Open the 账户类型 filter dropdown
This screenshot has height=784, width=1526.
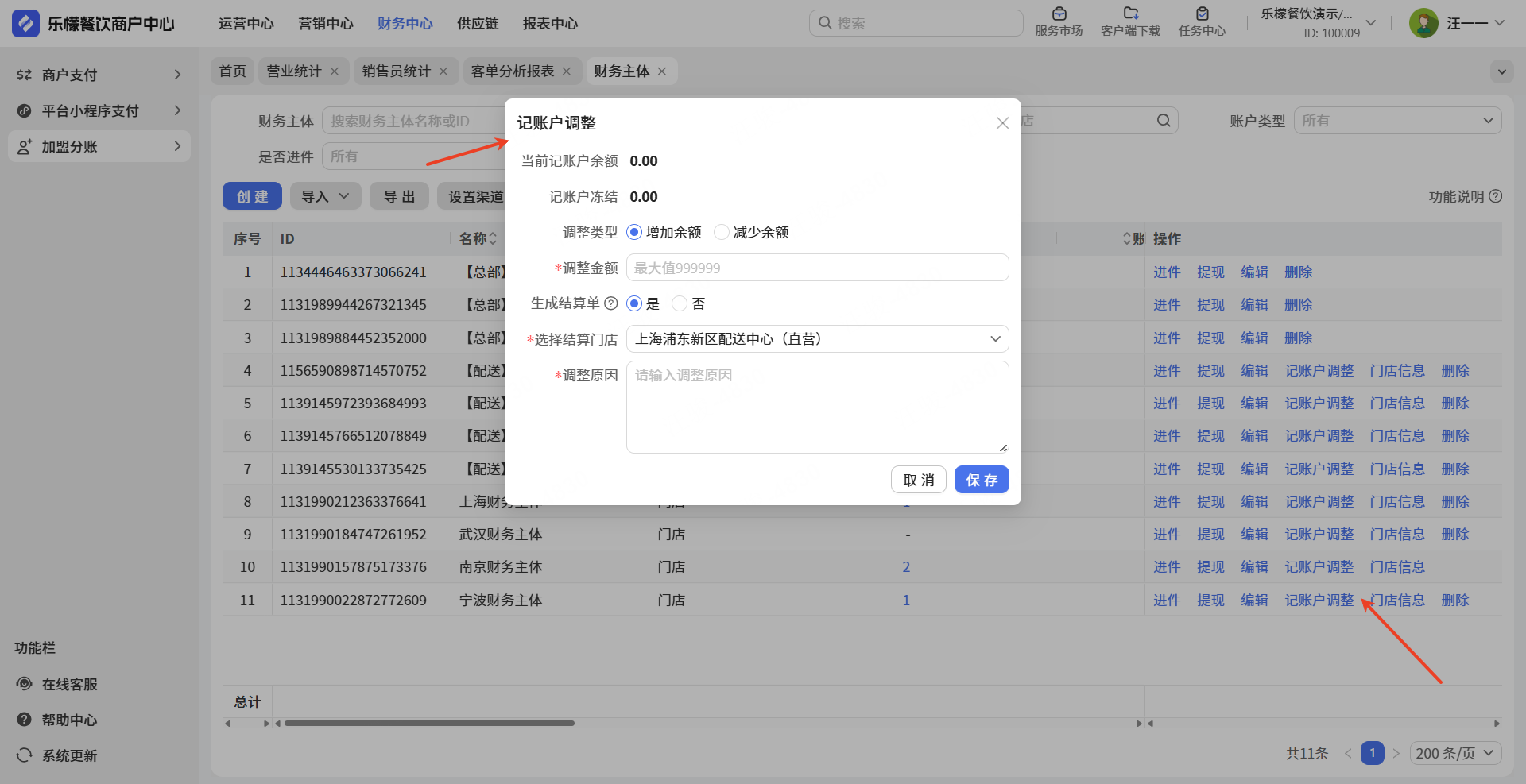pos(1397,121)
